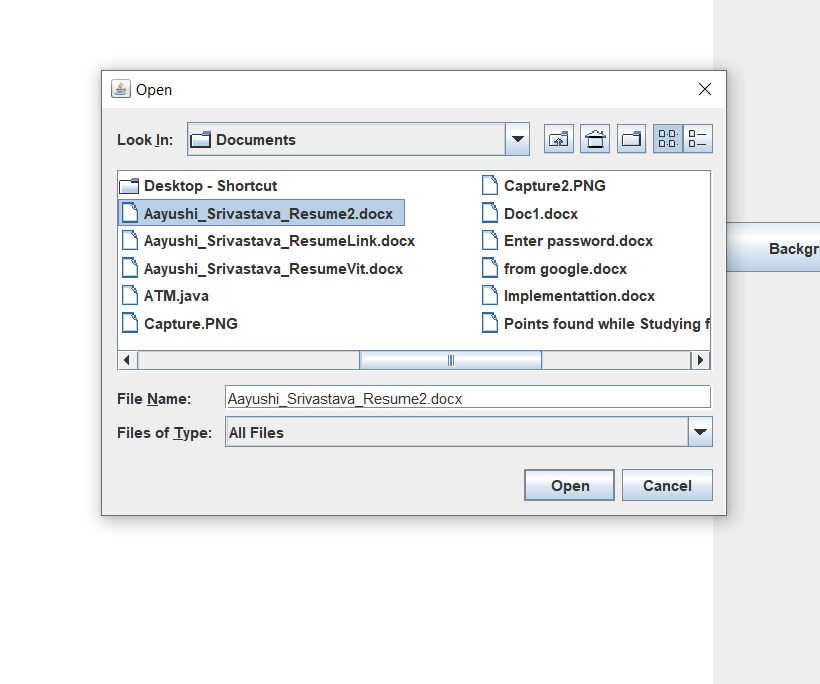Select Aayushi_Srivastava_ResumeLink.docx
Screen dimensions: 820x684
click(x=268, y=241)
